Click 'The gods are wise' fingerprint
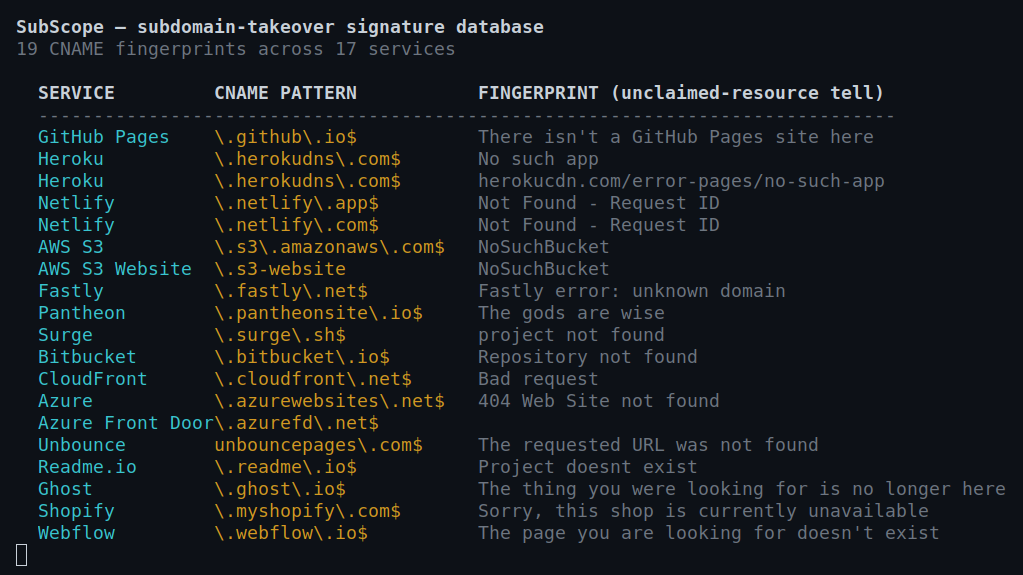This screenshot has width=1023, height=575. coord(571,313)
